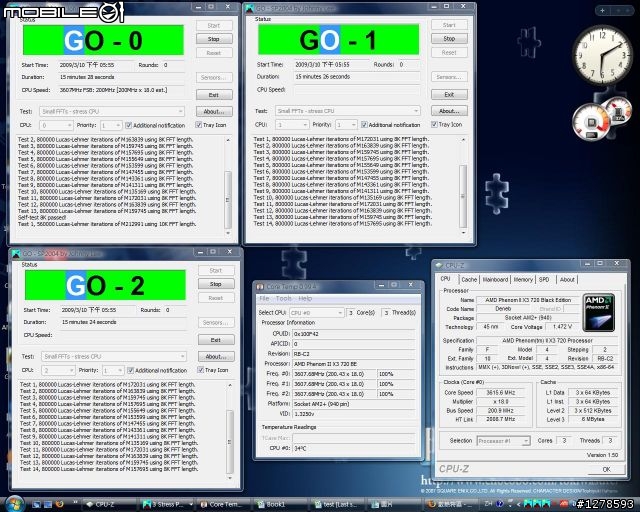Click the Core Temp title bar icon

(260, 287)
